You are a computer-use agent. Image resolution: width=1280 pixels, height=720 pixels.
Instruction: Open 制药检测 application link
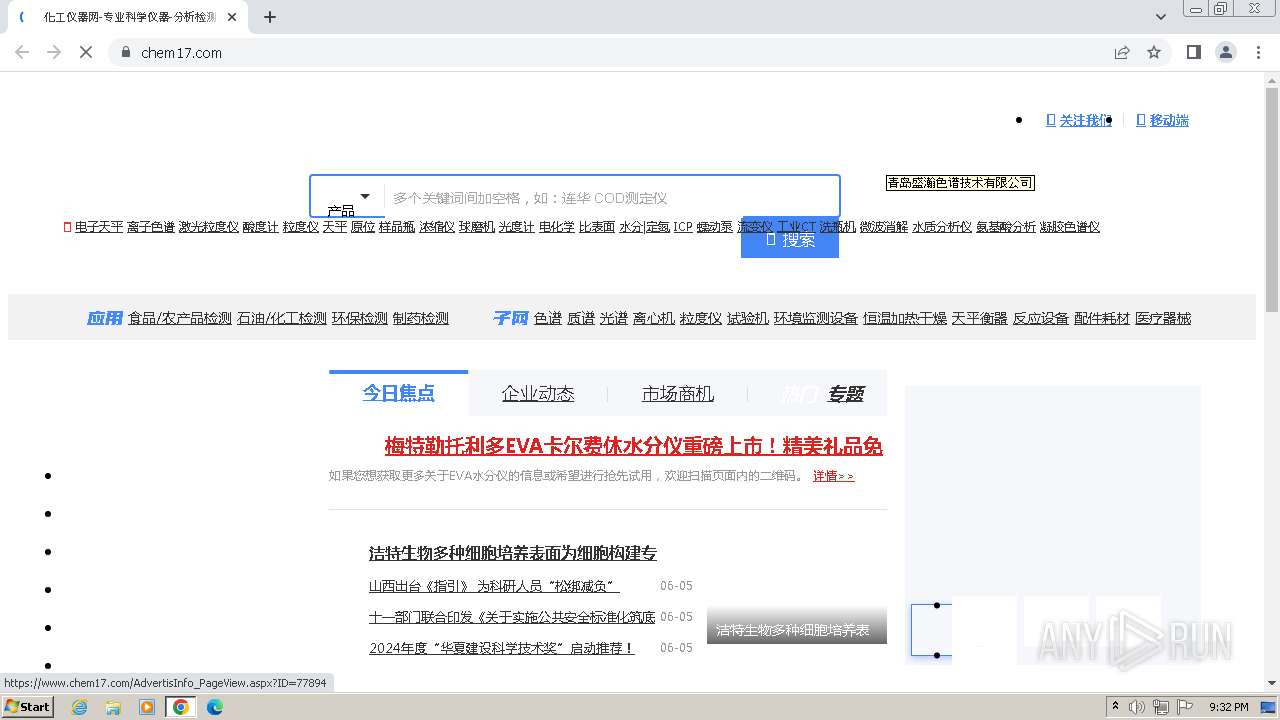click(421, 318)
